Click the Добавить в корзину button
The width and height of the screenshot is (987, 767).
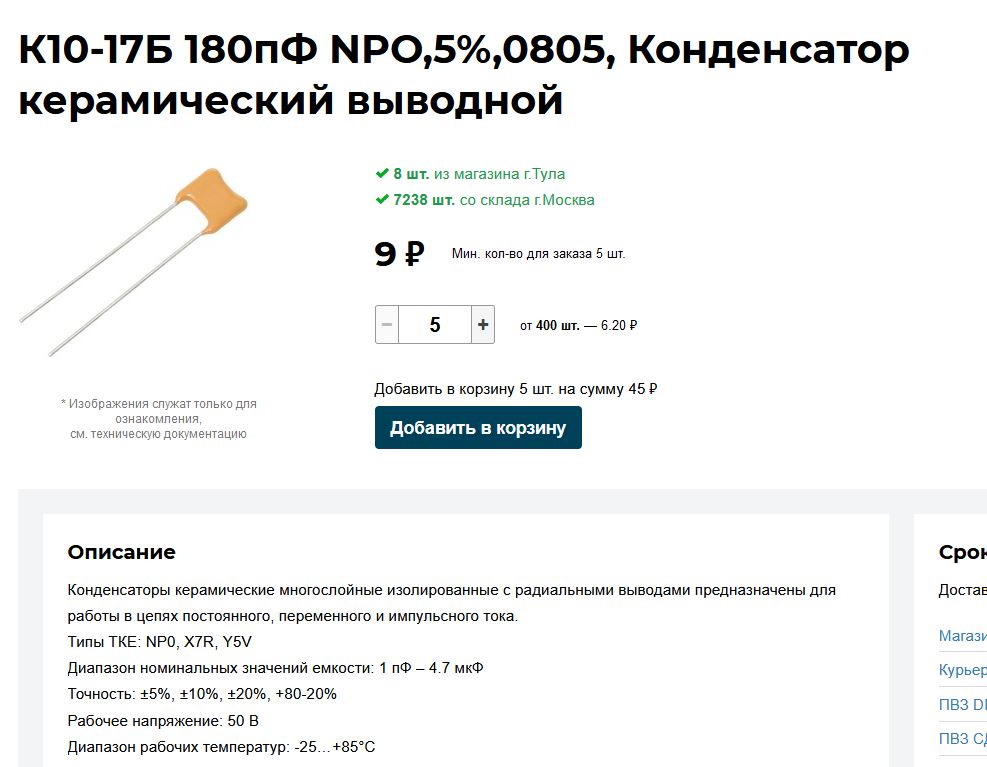478,428
